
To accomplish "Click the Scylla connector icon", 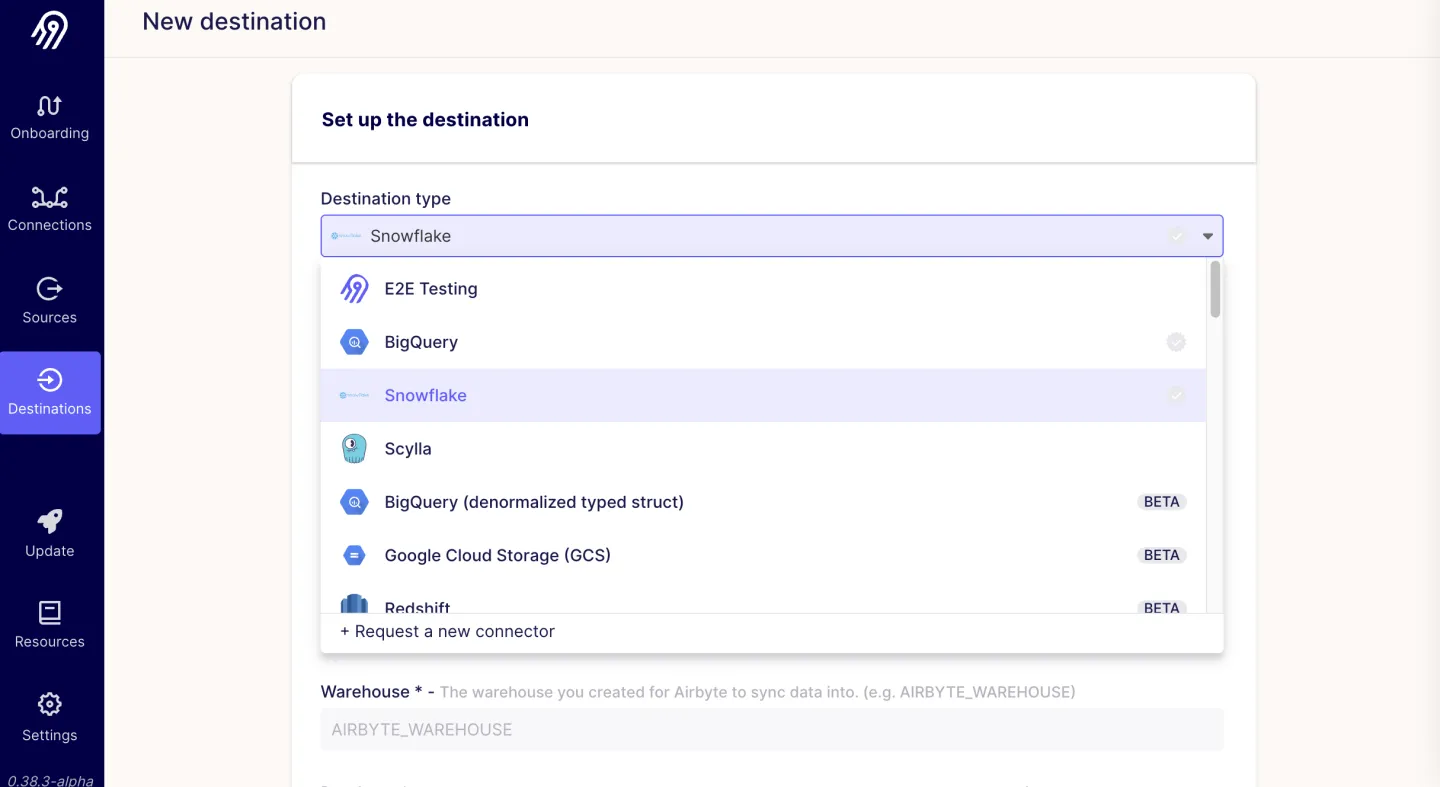I will [x=354, y=449].
